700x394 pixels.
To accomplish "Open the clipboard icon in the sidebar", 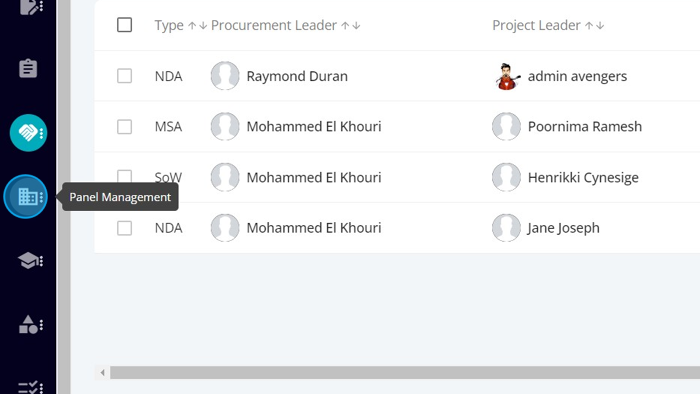I will click(28, 69).
